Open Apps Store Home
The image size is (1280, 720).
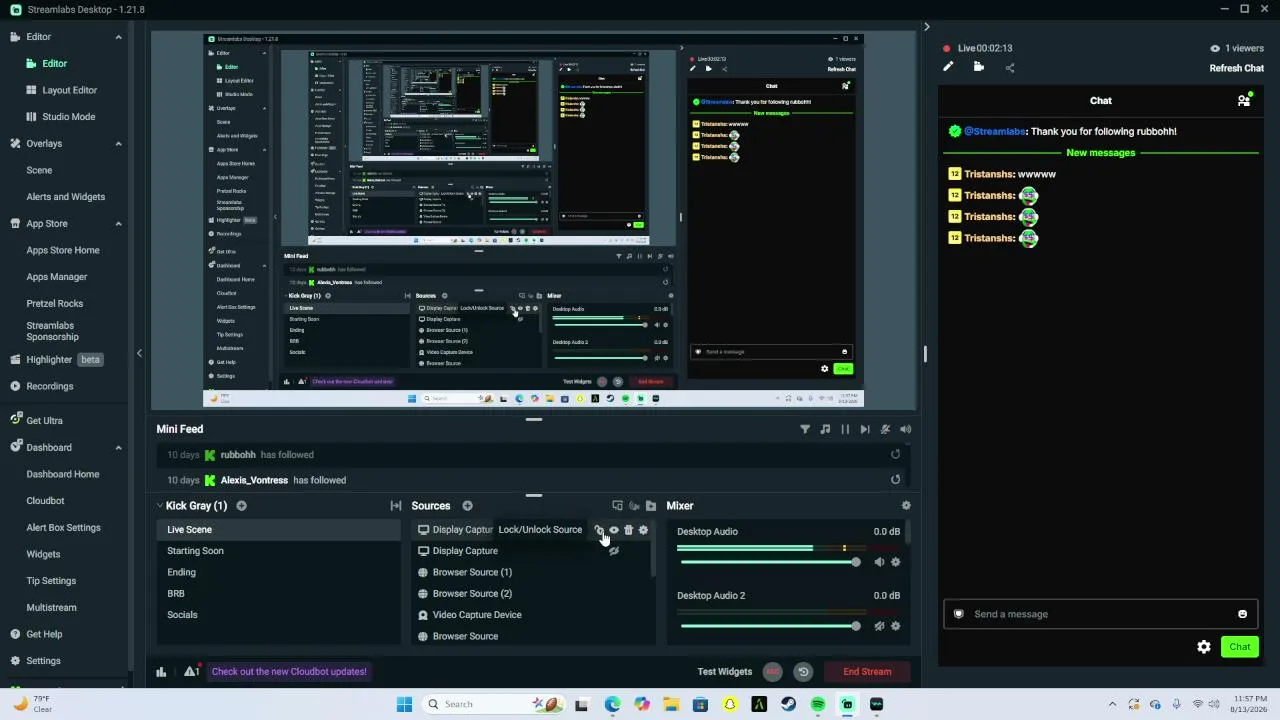coord(63,250)
